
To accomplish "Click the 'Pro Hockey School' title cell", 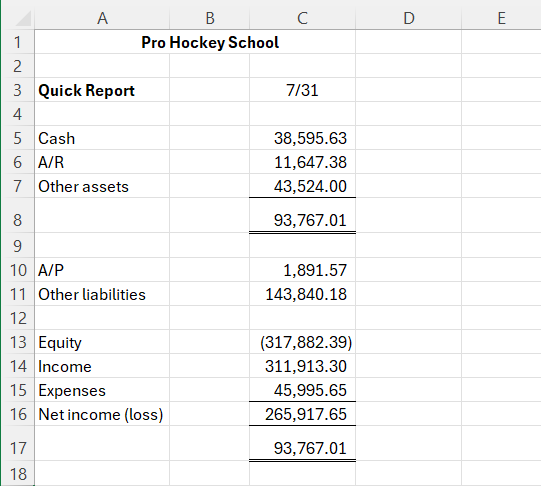I will click(x=195, y=42).
